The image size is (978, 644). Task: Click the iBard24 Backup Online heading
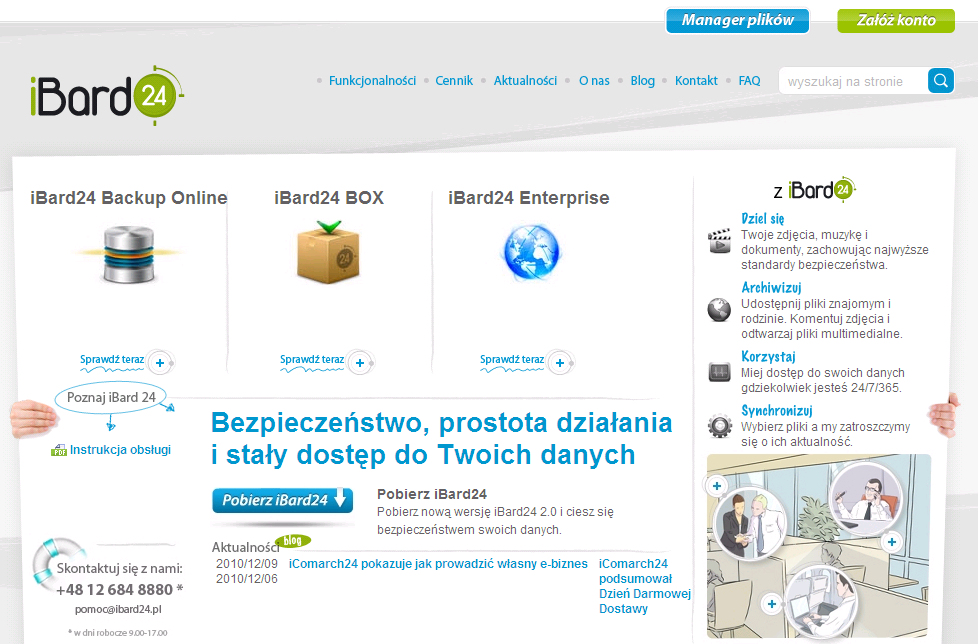pyautogui.click(x=128, y=198)
